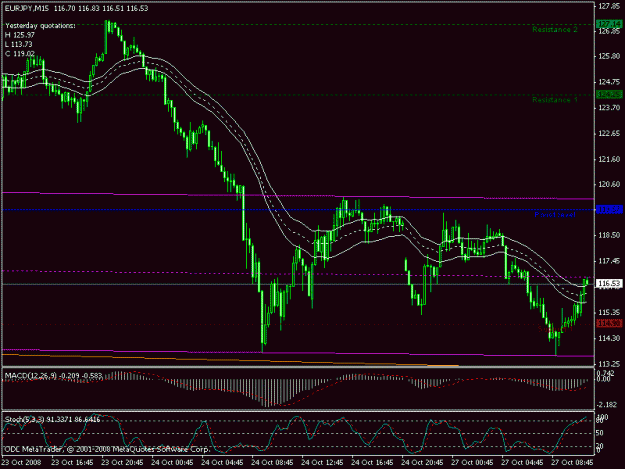Screen dimensions: 625x469
Task: Click the 124.75 price scale value
Action: (x=609, y=82)
